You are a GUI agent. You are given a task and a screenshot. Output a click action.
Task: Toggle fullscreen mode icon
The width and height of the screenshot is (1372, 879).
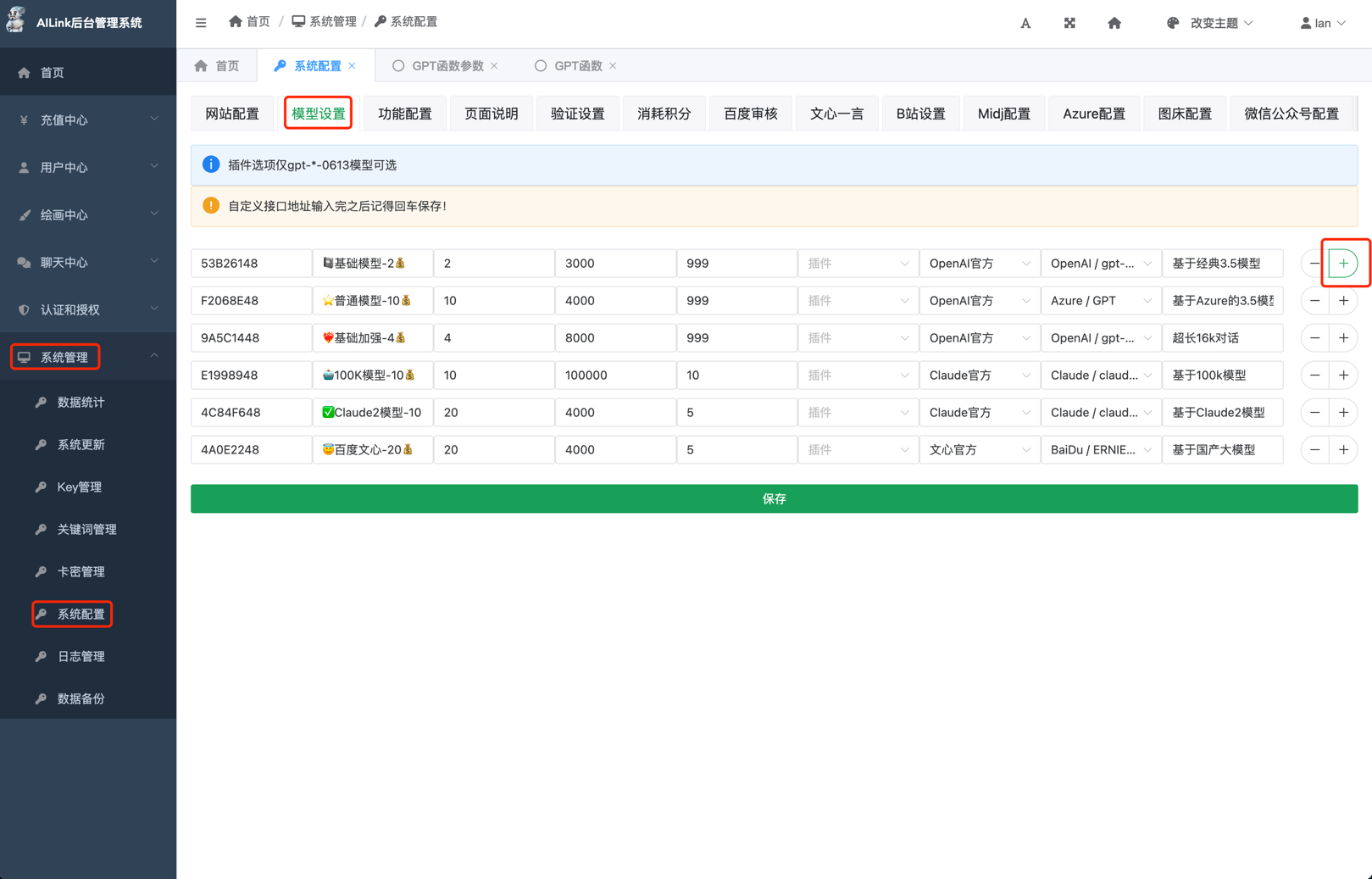pyautogui.click(x=1069, y=23)
